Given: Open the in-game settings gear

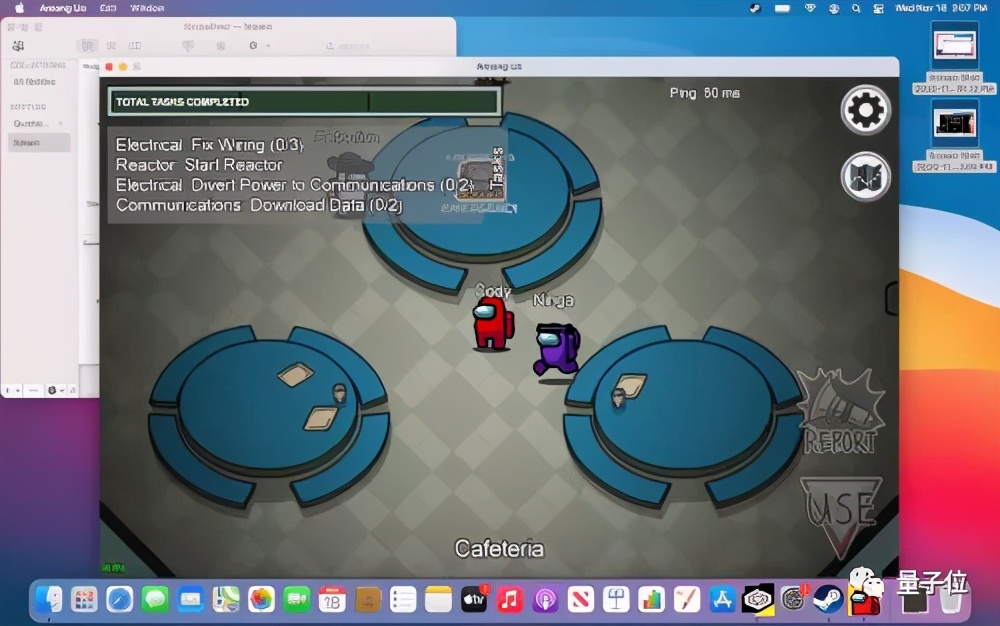Looking at the screenshot, I should point(865,110).
